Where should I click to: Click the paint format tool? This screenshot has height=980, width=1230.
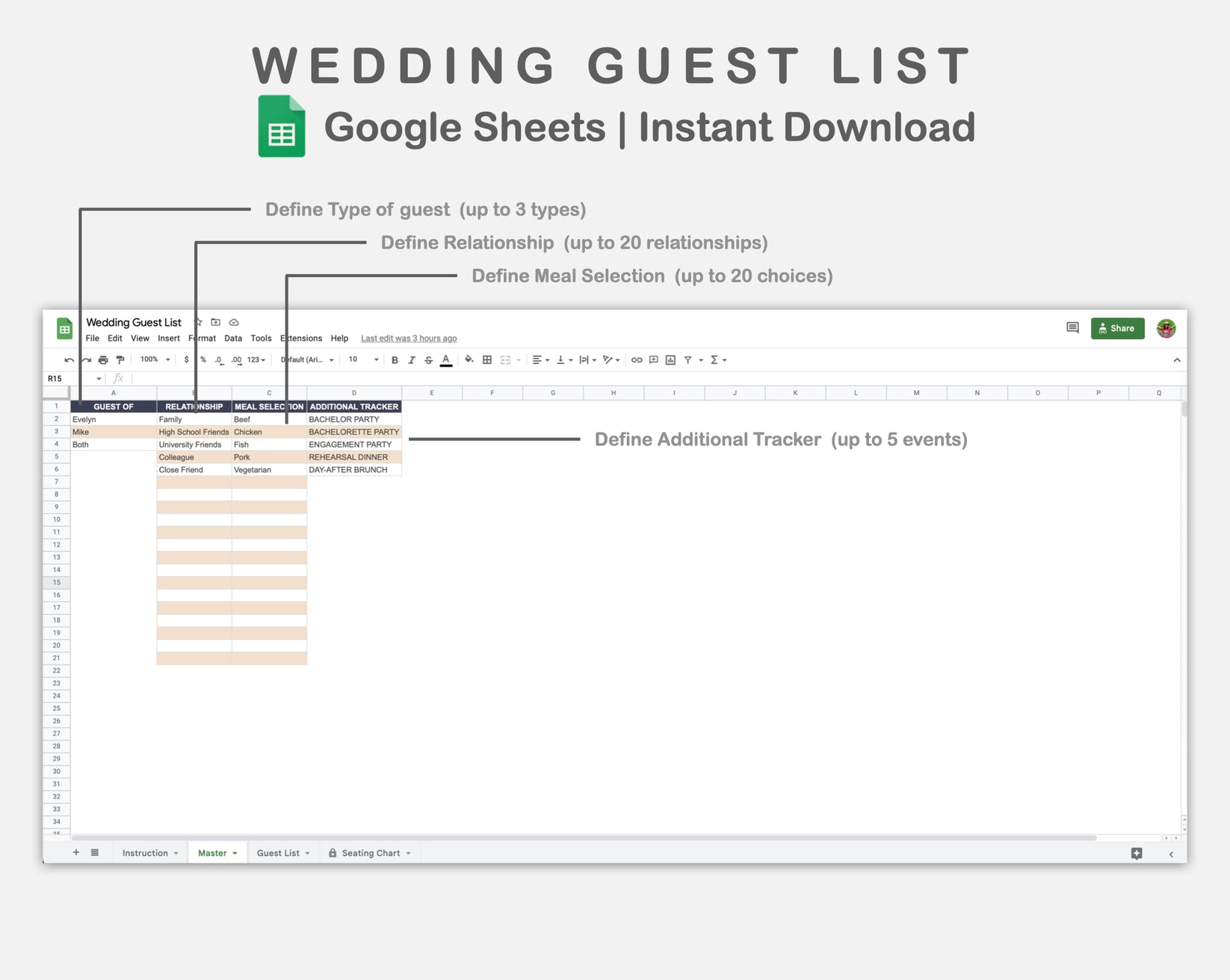(x=120, y=360)
